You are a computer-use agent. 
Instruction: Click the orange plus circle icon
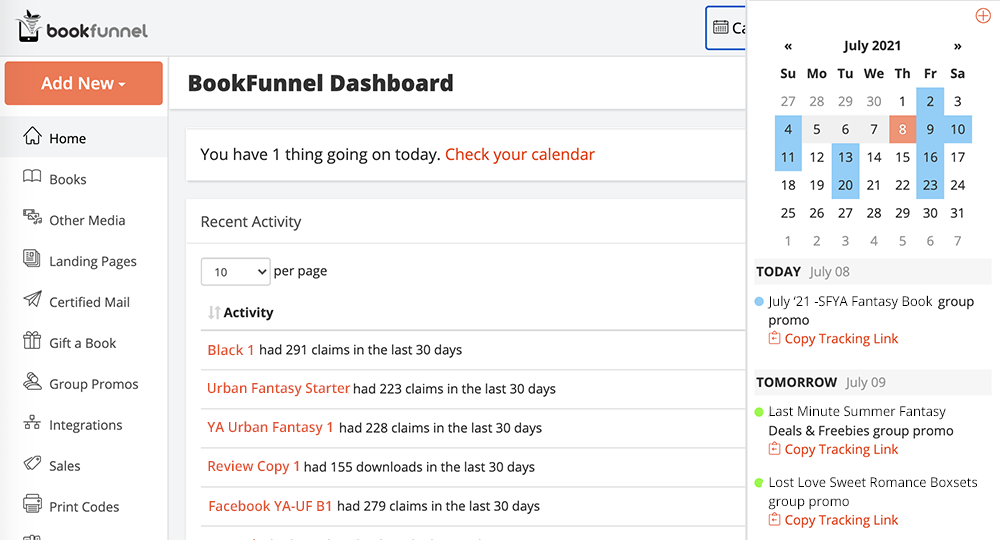[x=983, y=15]
